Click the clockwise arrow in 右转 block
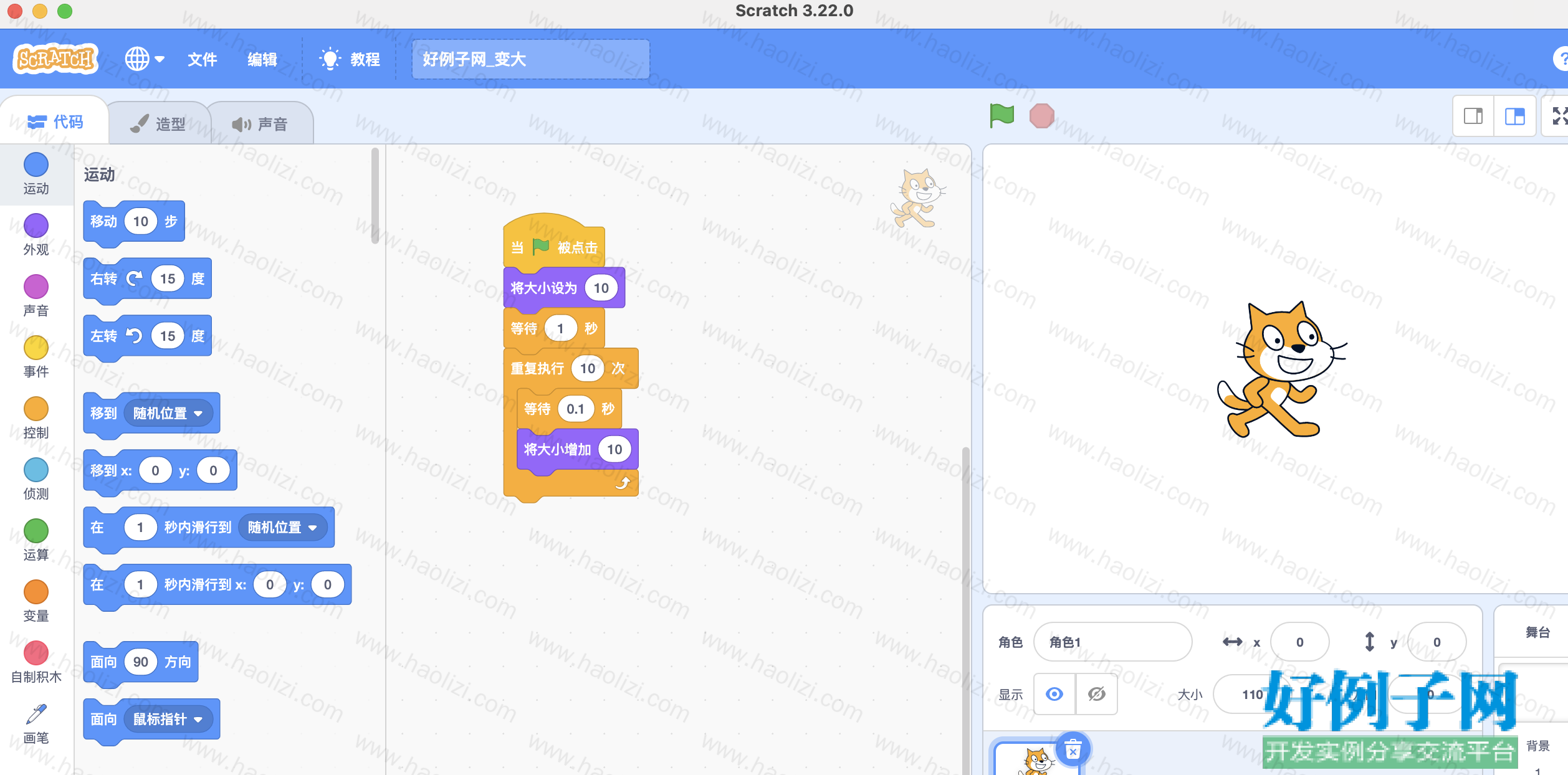Image resolution: width=1568 pixels, height=775 pixels. tap(134, 278)
